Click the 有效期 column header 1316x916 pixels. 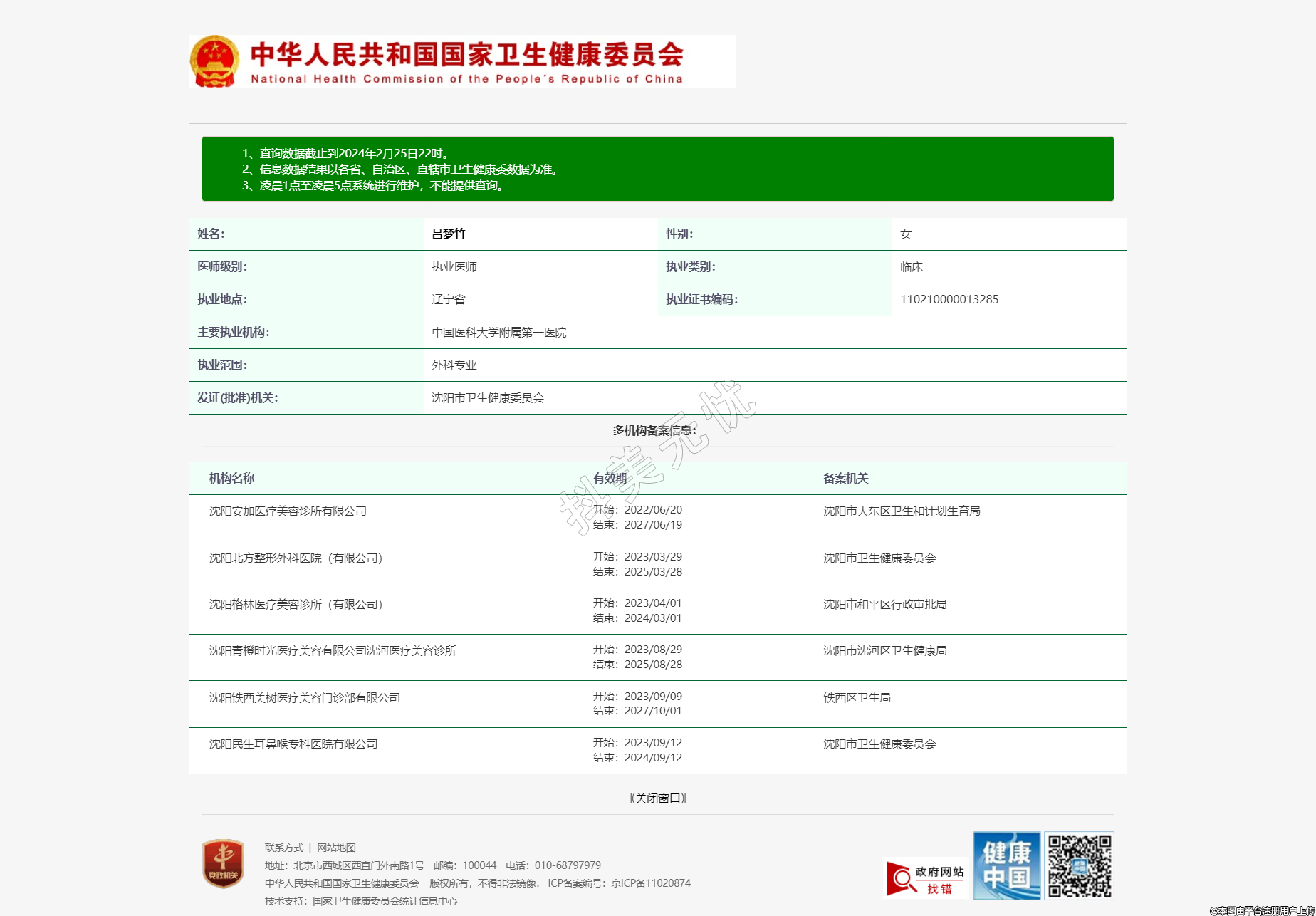(x=610, y=478)
